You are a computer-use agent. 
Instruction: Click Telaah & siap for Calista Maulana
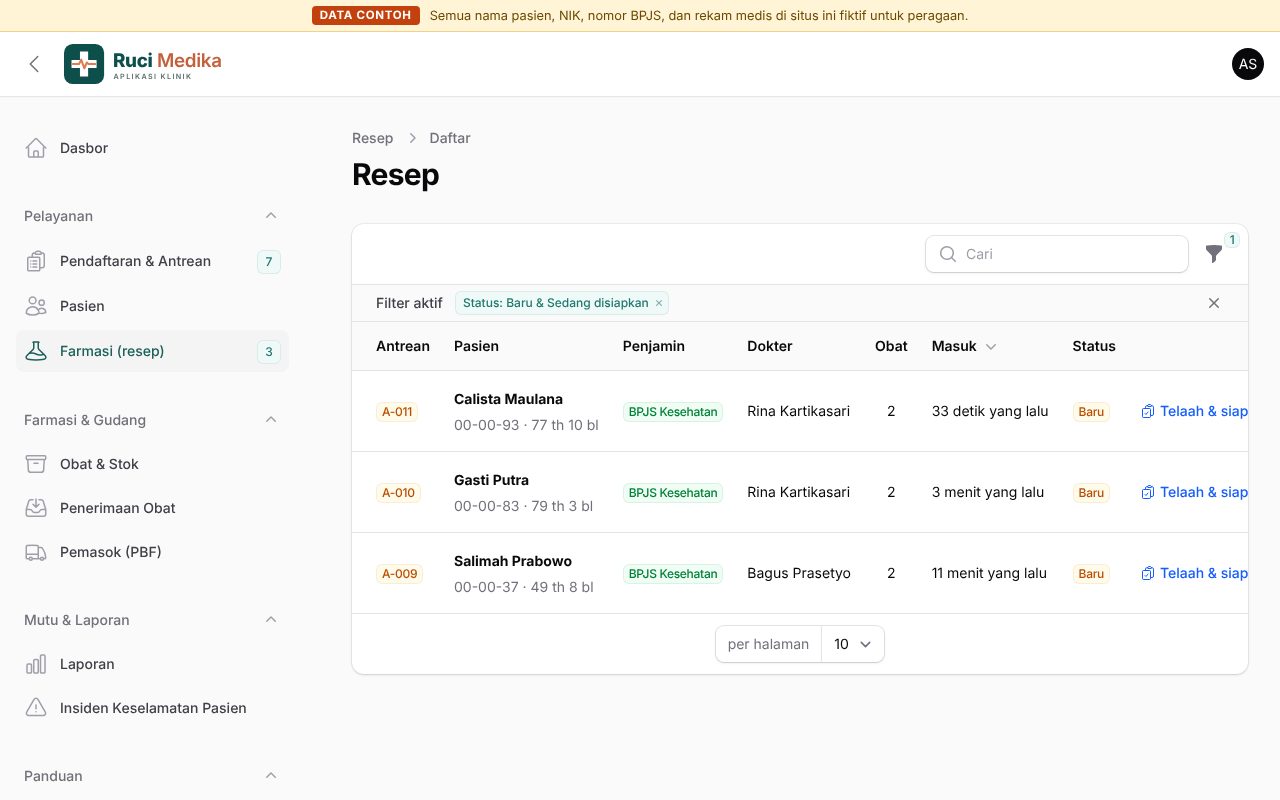tap(1194, 411)
